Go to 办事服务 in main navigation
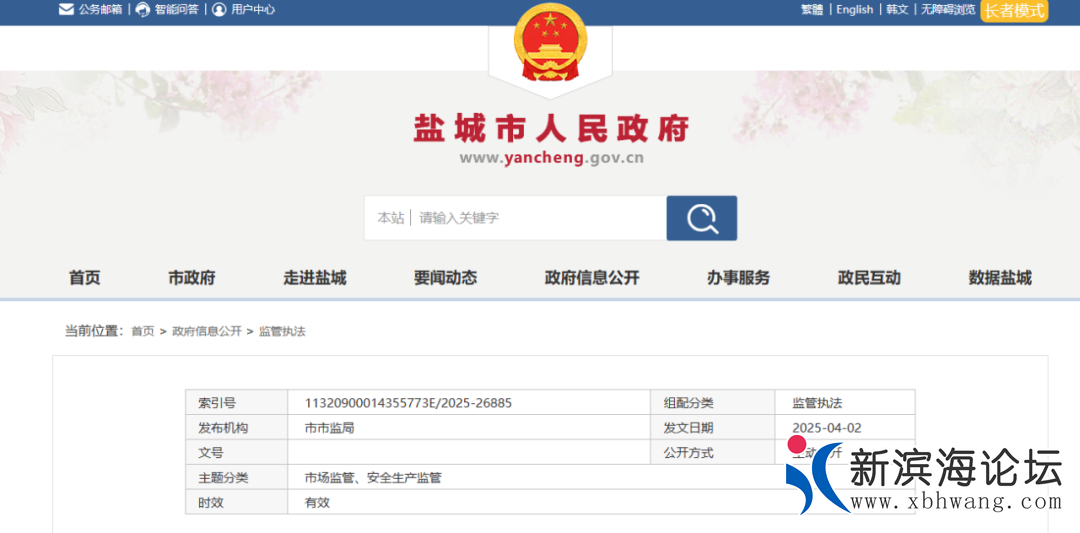The height and width of the screenshot is (533, 1080). (738, 278)
